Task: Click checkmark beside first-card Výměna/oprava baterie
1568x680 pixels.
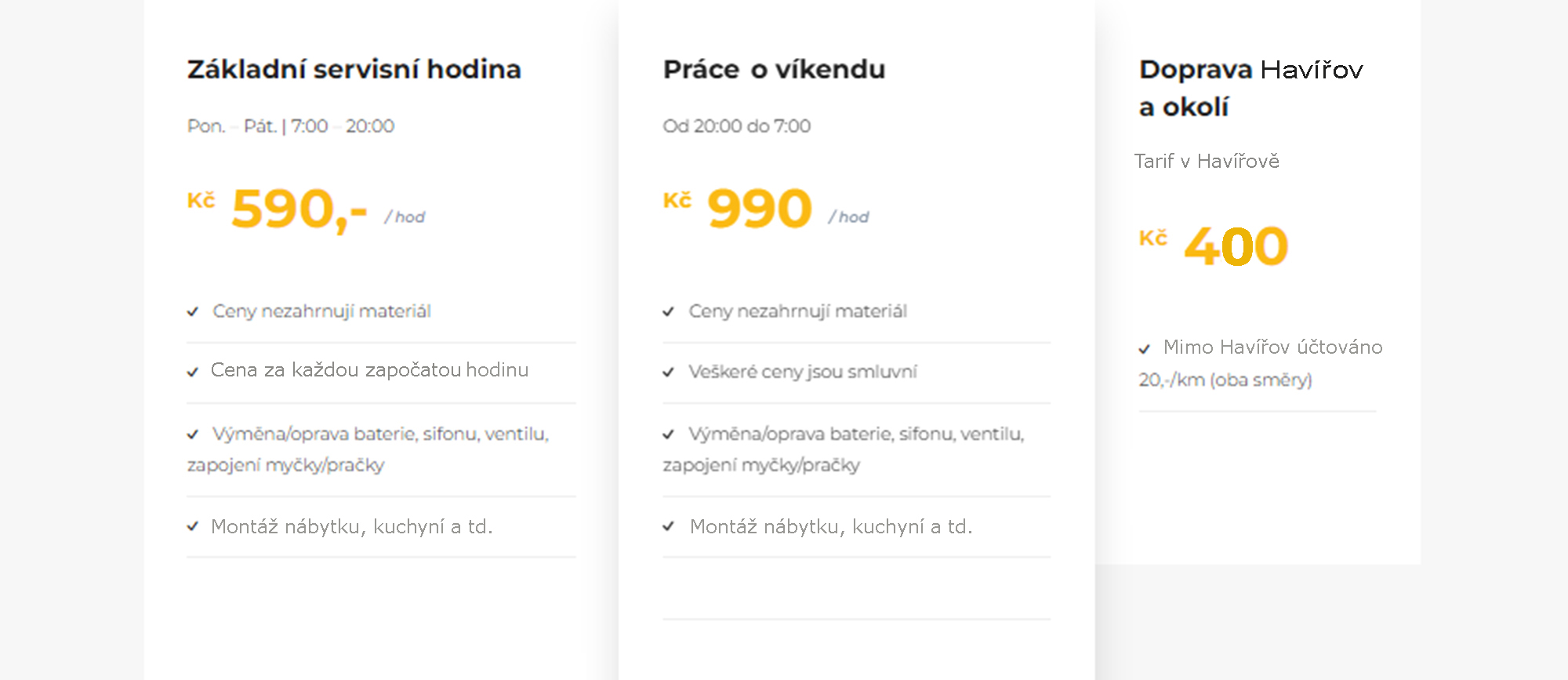Action: (193, 434)
